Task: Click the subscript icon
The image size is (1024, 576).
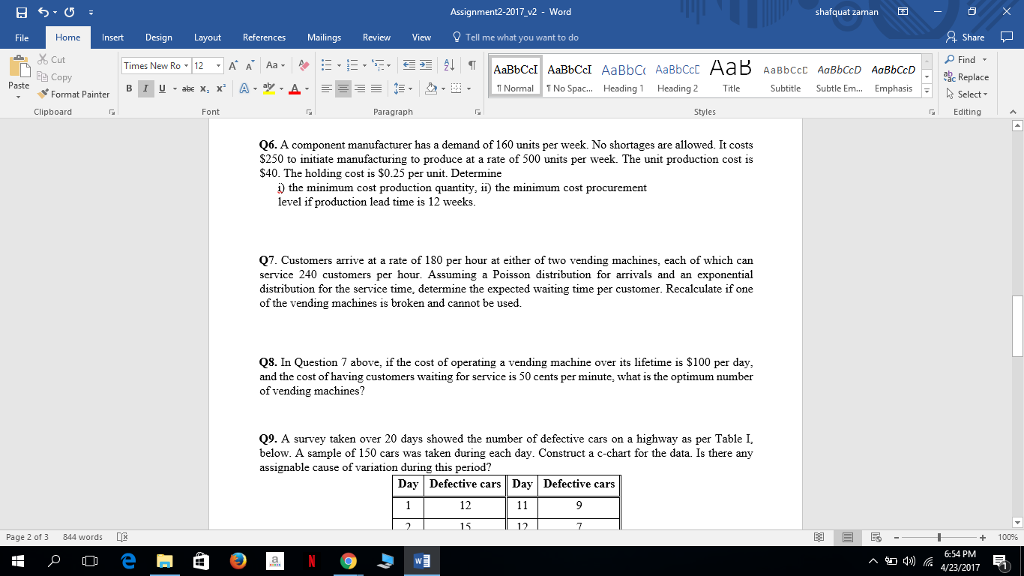Action: coord(203,88)
